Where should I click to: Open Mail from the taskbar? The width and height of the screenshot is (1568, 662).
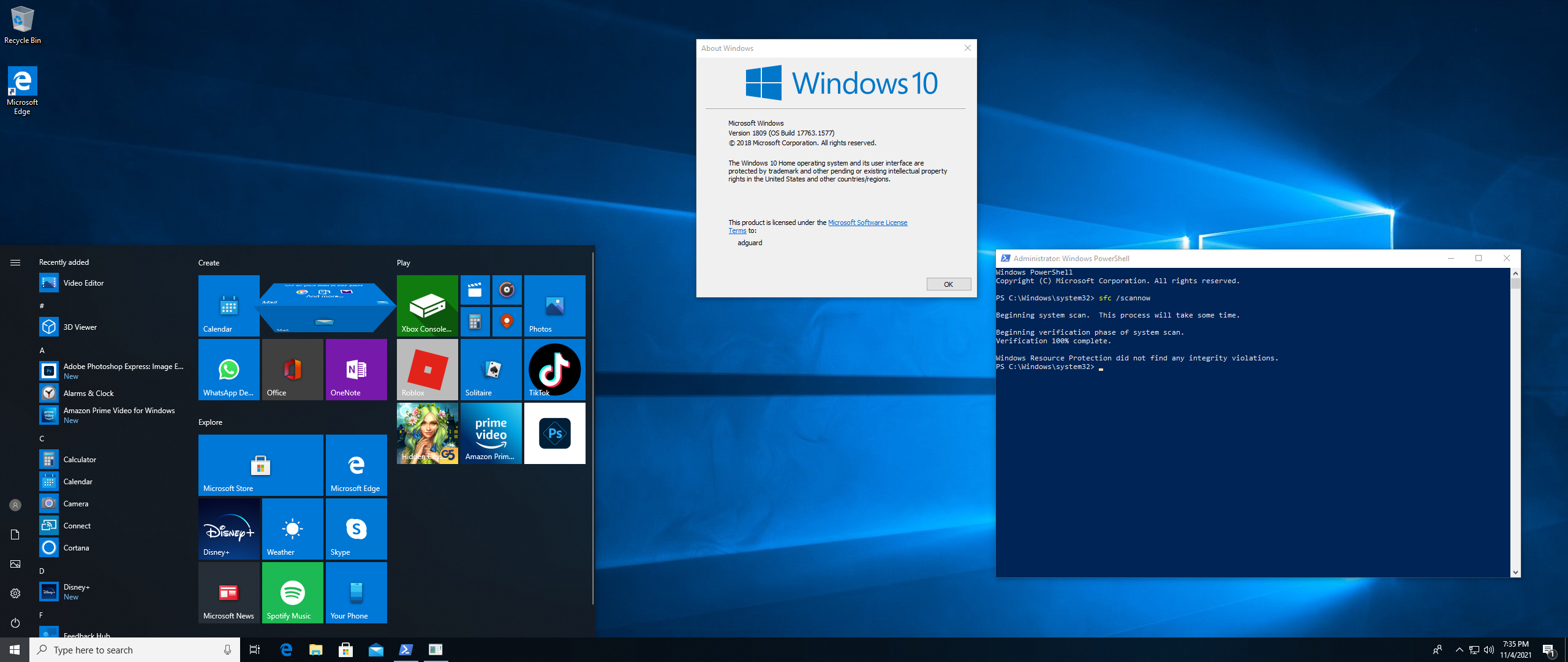point(376,650)
